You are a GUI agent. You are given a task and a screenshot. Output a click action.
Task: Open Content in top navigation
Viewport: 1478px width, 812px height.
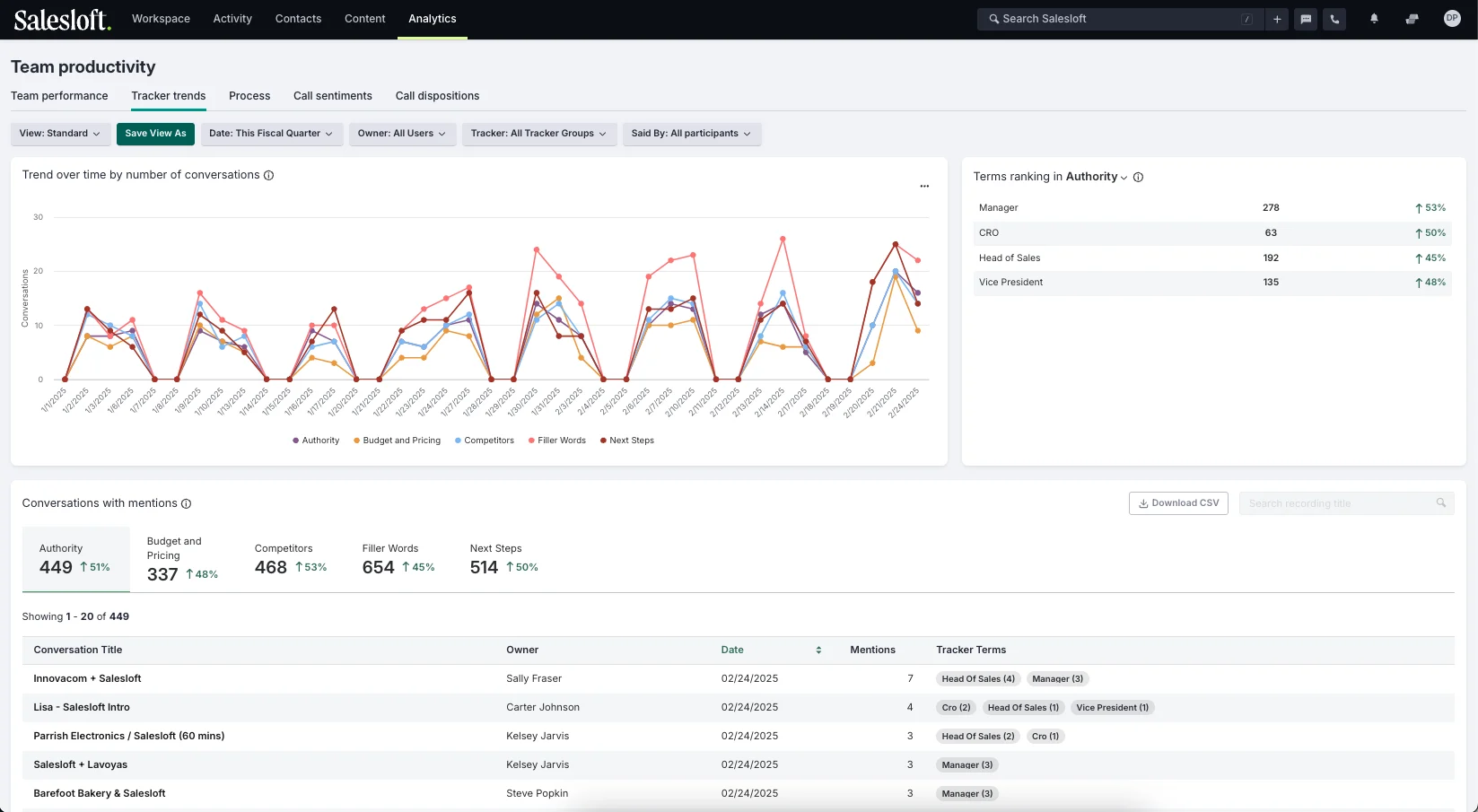(x=365, y=19)
